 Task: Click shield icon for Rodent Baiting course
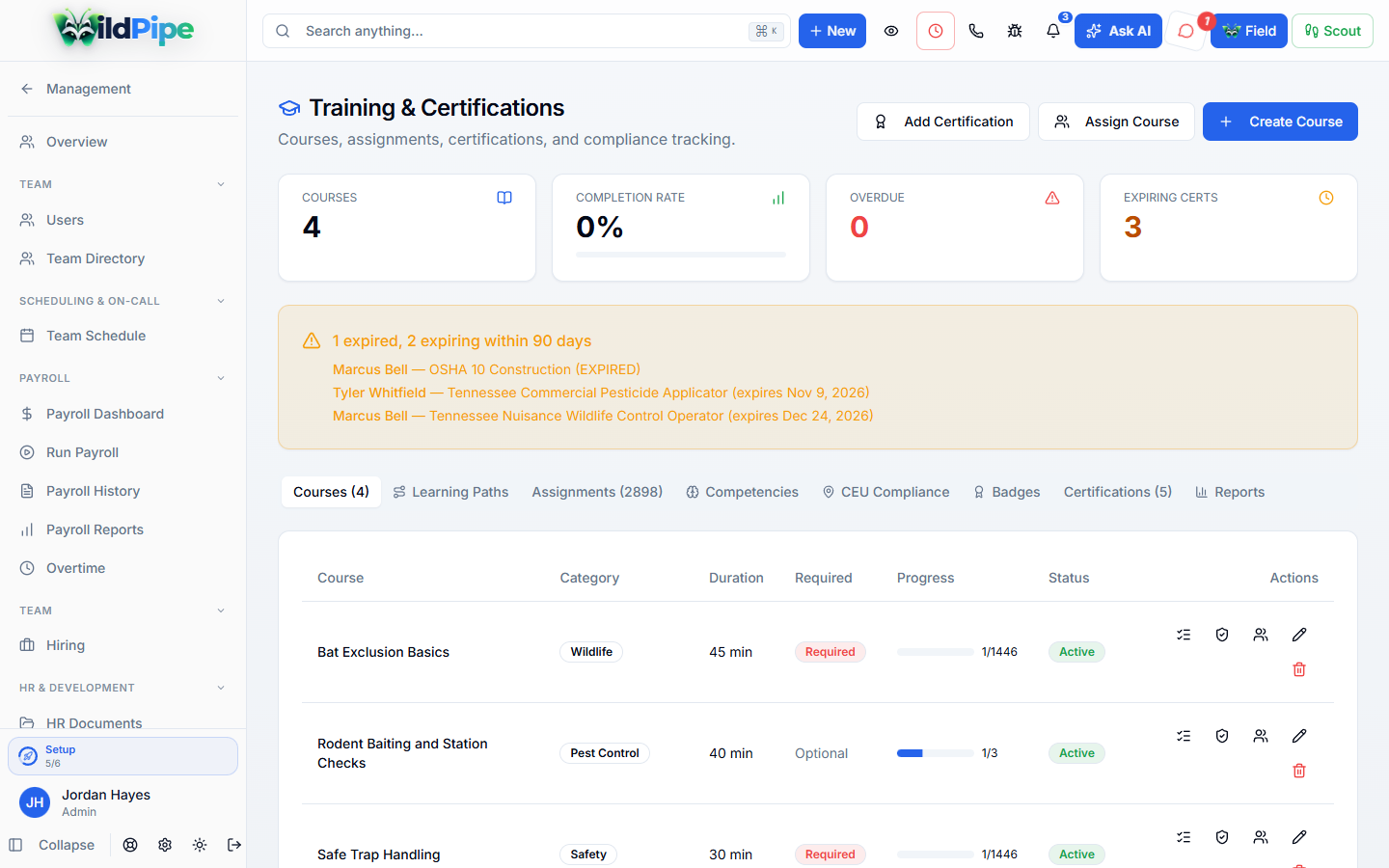coord(1222,736)
